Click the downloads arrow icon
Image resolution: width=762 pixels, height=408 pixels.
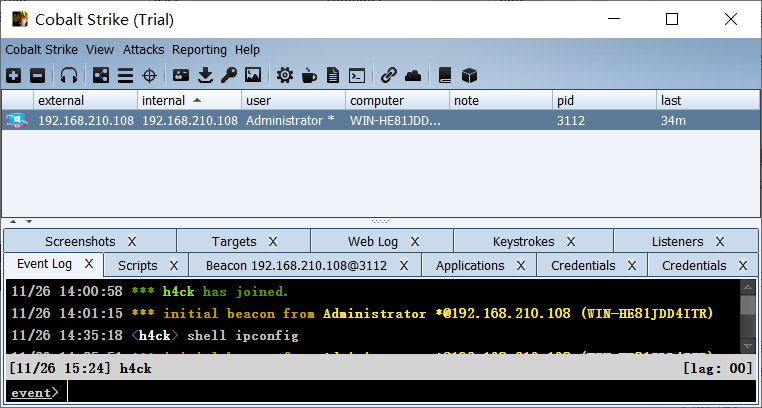point(205,75)
